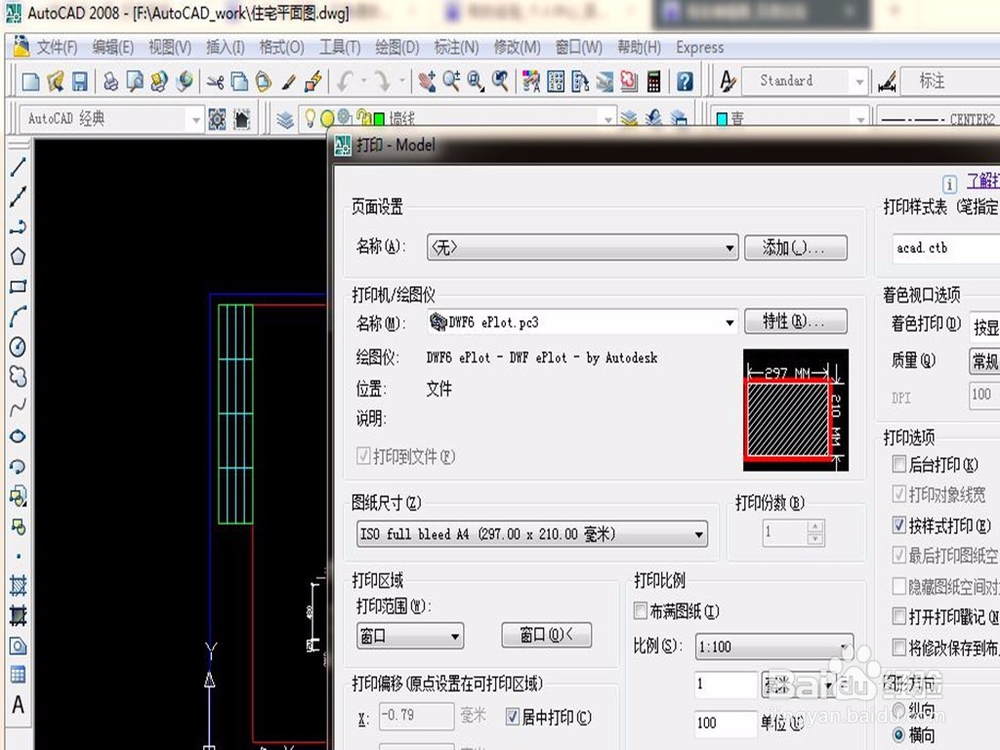Image resolution: width=1000 pixels, height=750 pixels.
Task: Enable the 打开打印戳记 checkbox
Action: point(899,616)
